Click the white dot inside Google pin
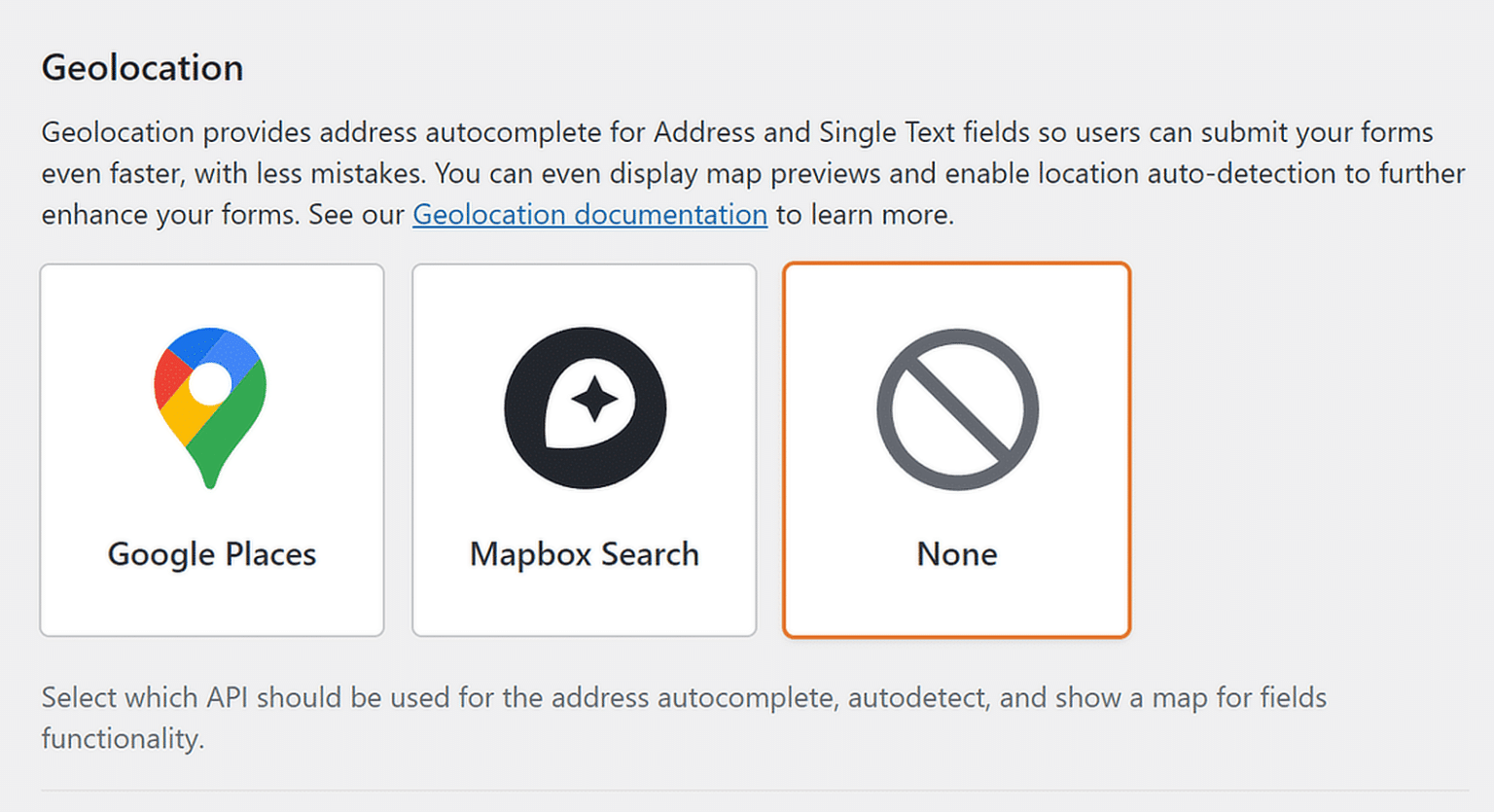Viewport: 1494px width, 812px height. click(x=209, y=383)
